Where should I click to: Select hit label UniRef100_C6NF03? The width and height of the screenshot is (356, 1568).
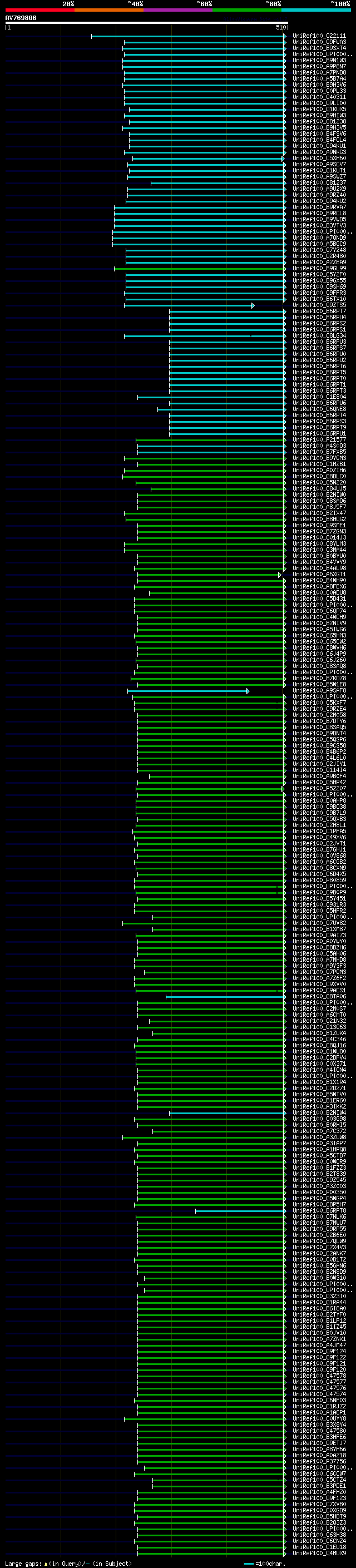(x=319, y=1400)
